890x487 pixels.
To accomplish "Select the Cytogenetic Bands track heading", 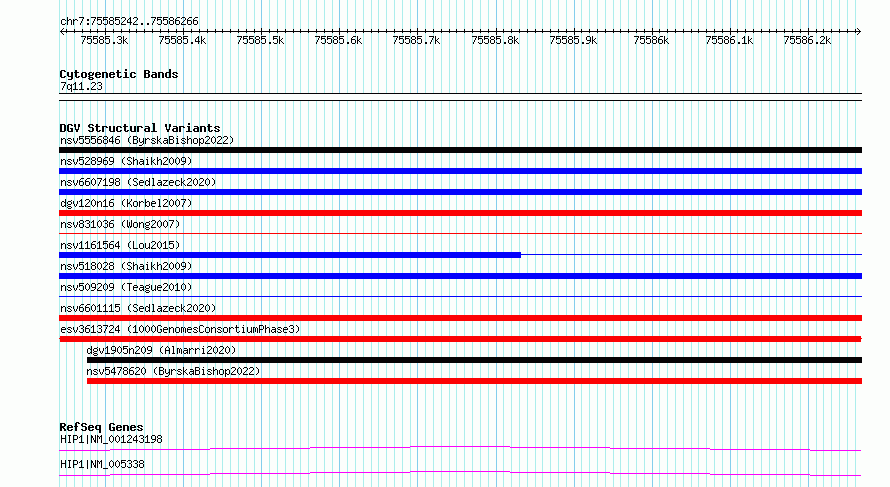I will pyautogui.click(x=119, y=74).
